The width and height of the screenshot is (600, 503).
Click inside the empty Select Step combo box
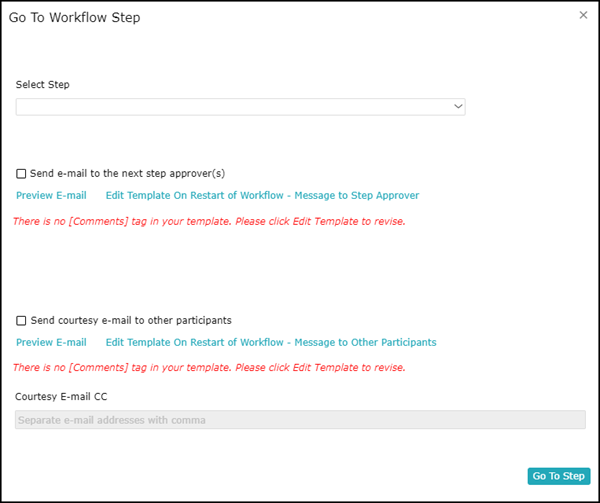point(200,106)
